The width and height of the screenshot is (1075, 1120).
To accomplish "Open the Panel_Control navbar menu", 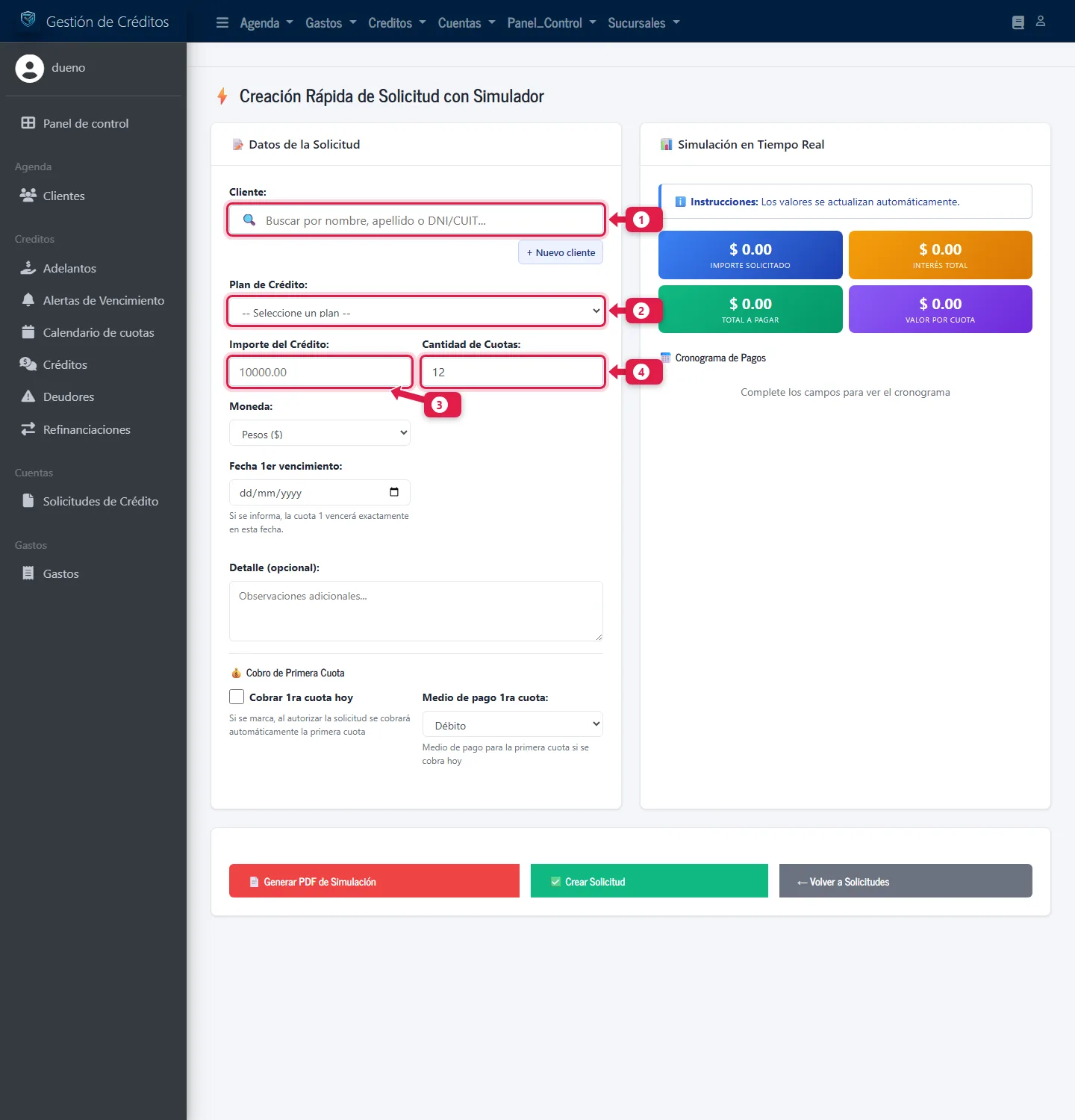I will pyautogui.click(x=552, y=23).
